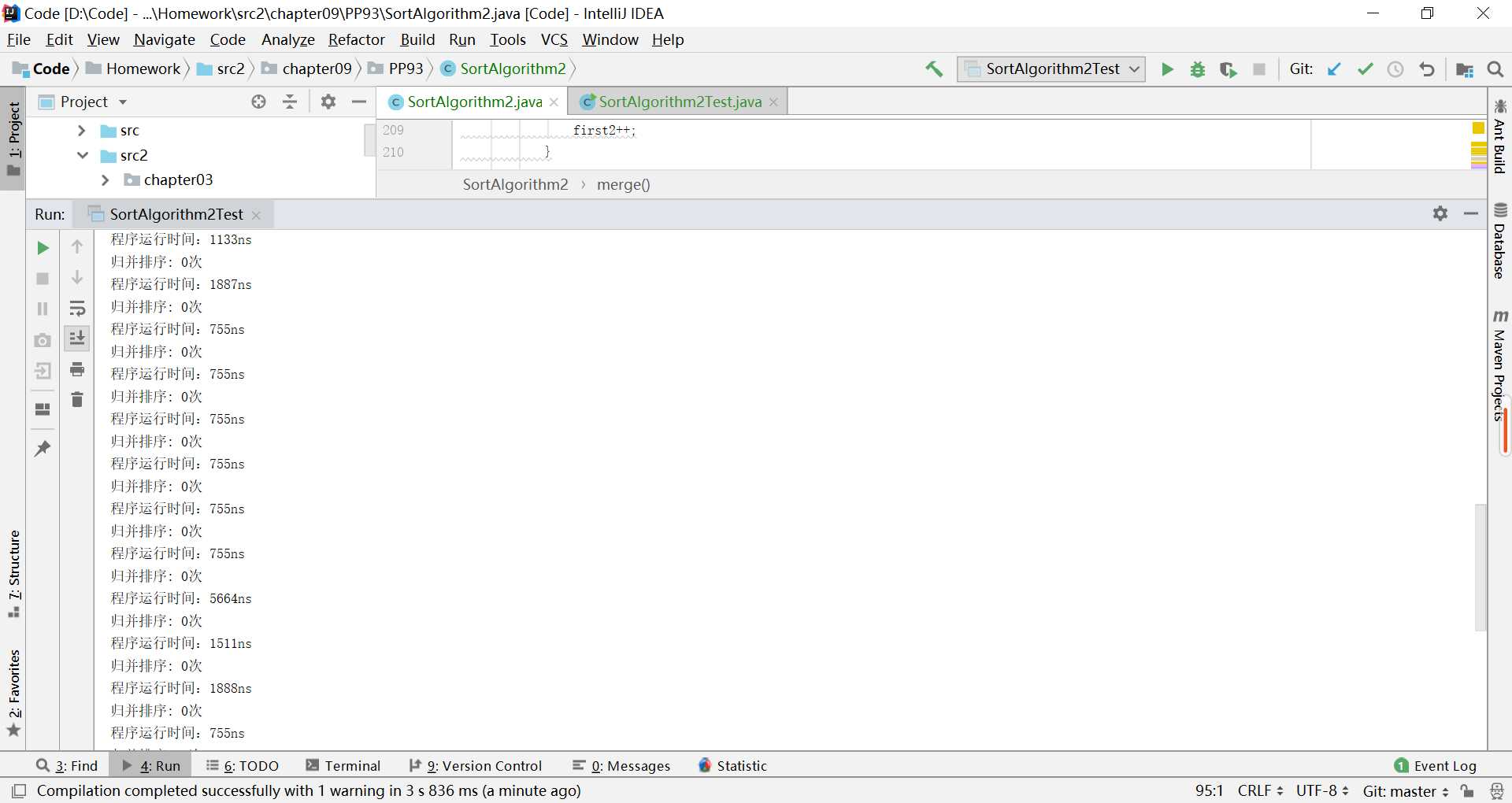Collapse the src2 folder node

[x=82, y=155]
